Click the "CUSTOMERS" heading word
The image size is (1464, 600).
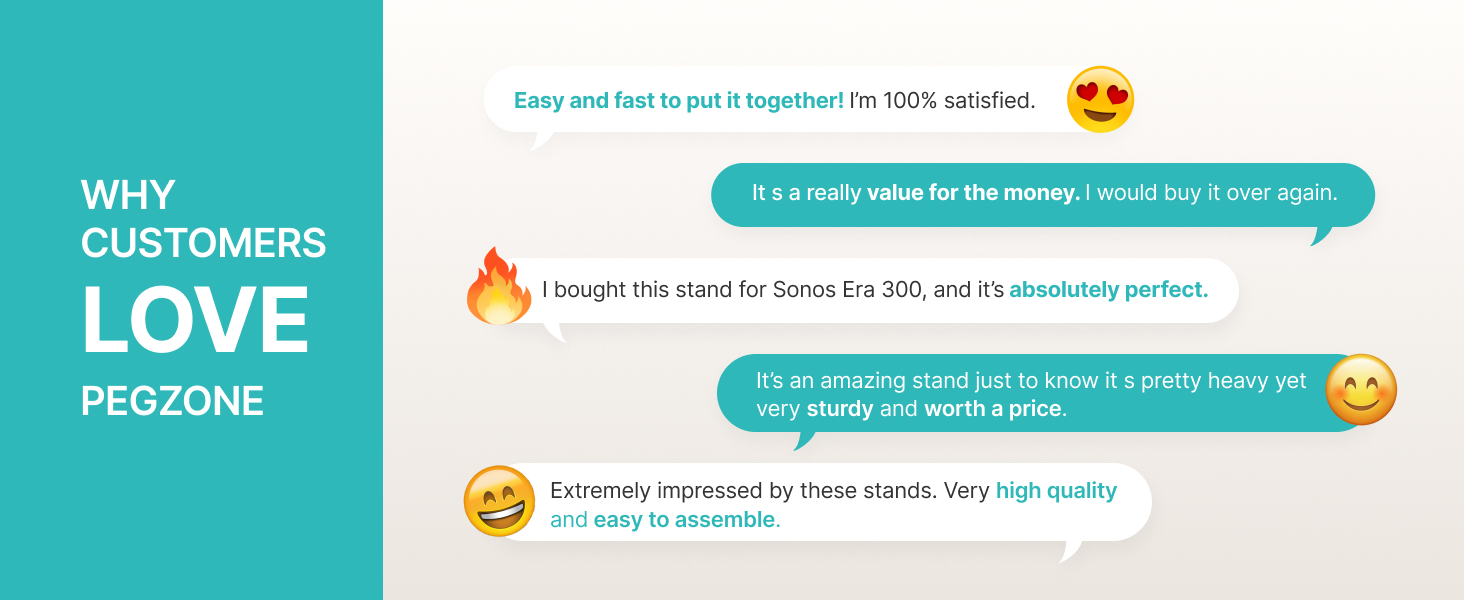tap(204, 243)
